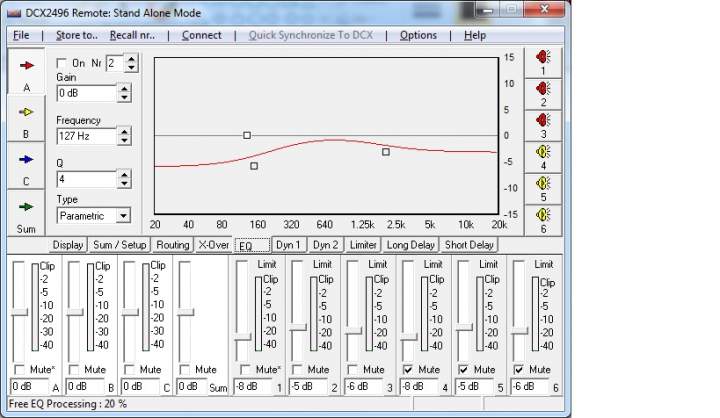
Task: Unmute output 5
Action: pyautogui.click(x=463, y=369)
